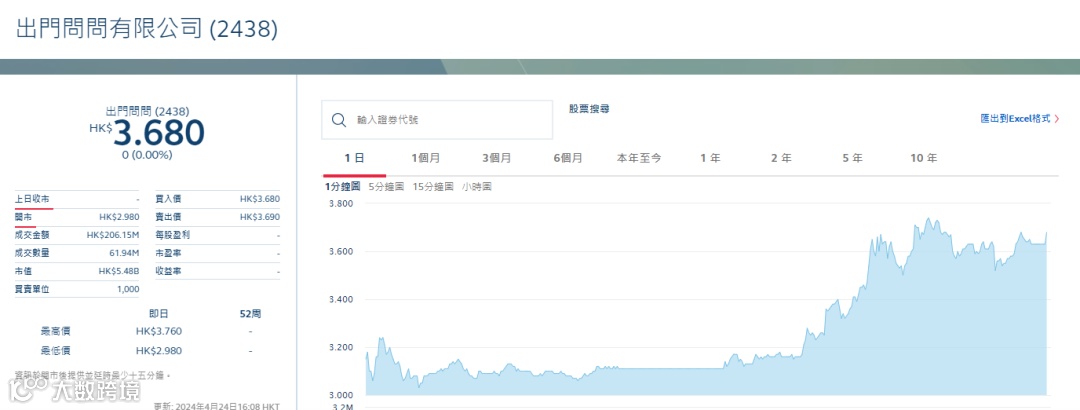The width and height of the screenshot is (1080, 410).
Task: Click the 3.800 y-axis label
Action: 341,204
